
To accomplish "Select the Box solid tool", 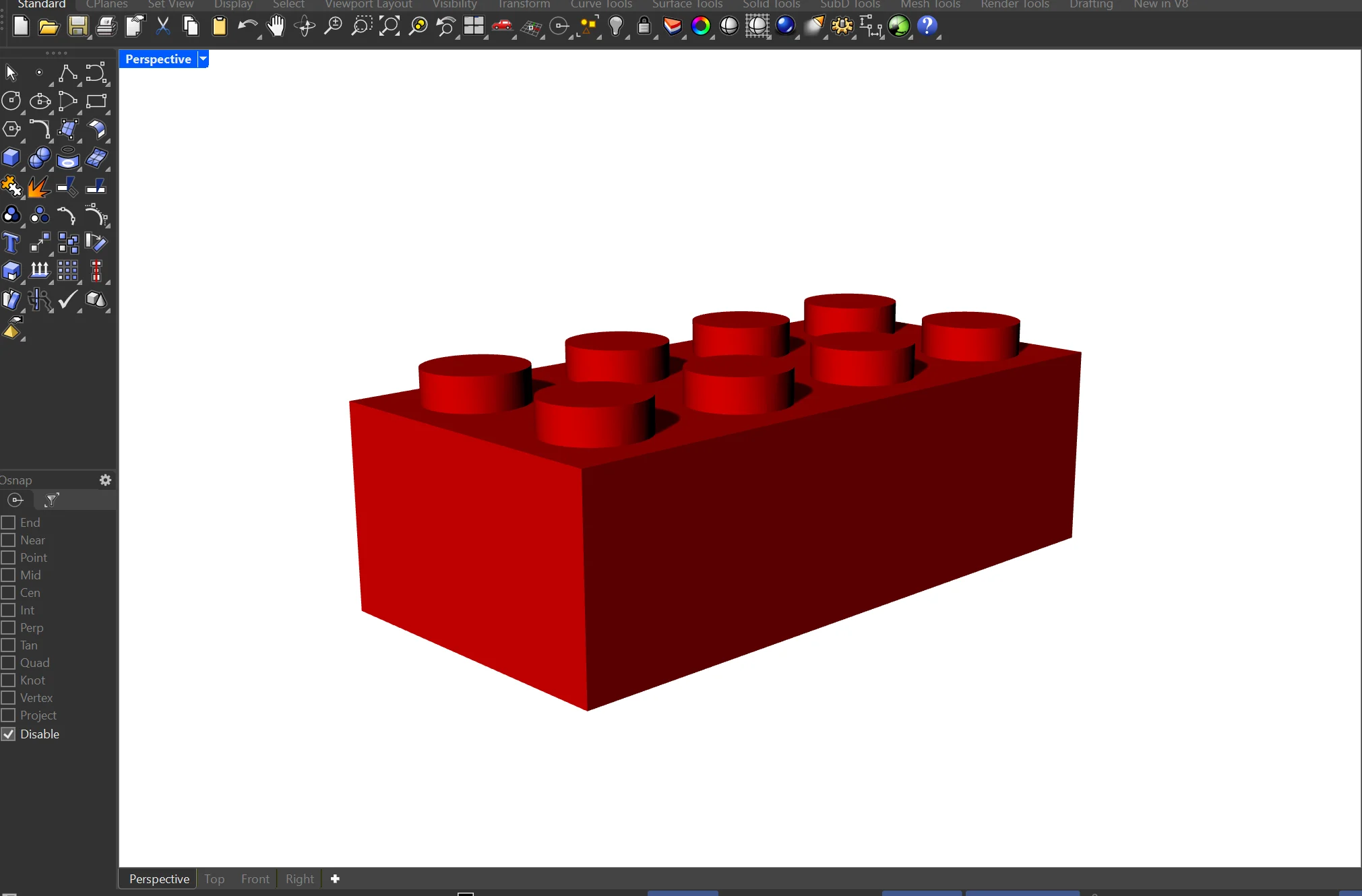I will coord(11,158).
